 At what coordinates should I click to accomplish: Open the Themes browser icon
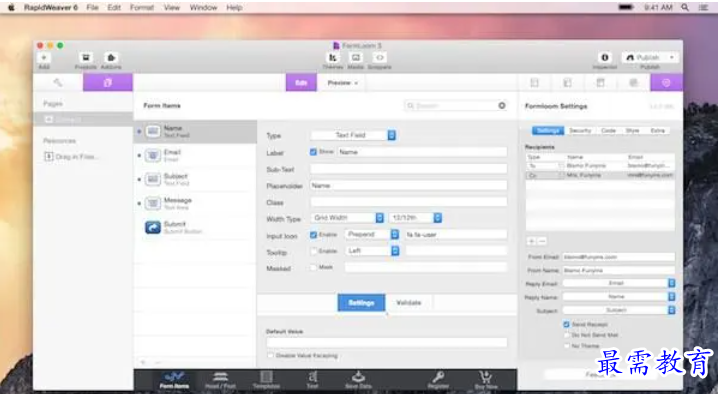[333, 58]
